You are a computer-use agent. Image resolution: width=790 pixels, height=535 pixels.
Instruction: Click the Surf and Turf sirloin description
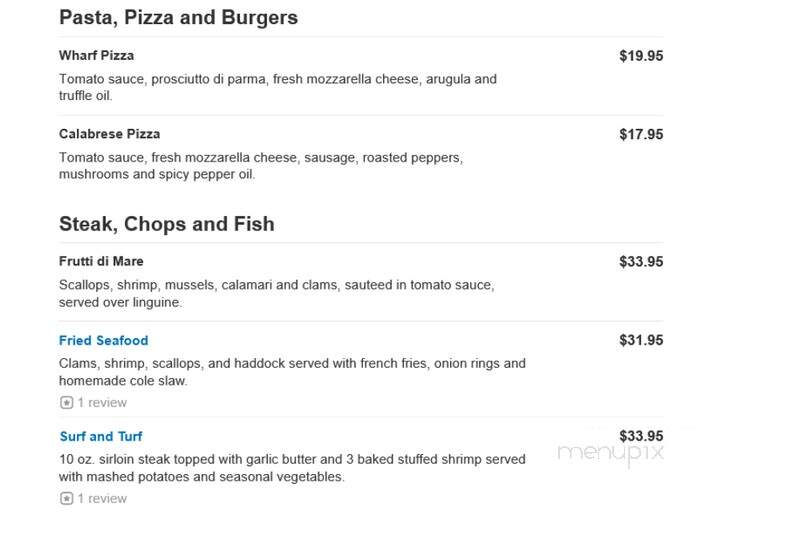click(292, 468)
